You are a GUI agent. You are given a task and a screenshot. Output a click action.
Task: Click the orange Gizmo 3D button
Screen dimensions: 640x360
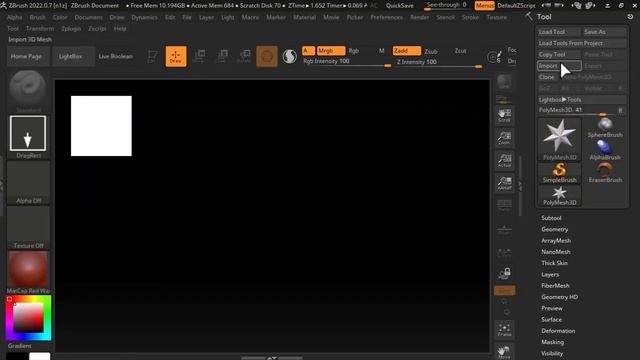click(x=267, y=56)
